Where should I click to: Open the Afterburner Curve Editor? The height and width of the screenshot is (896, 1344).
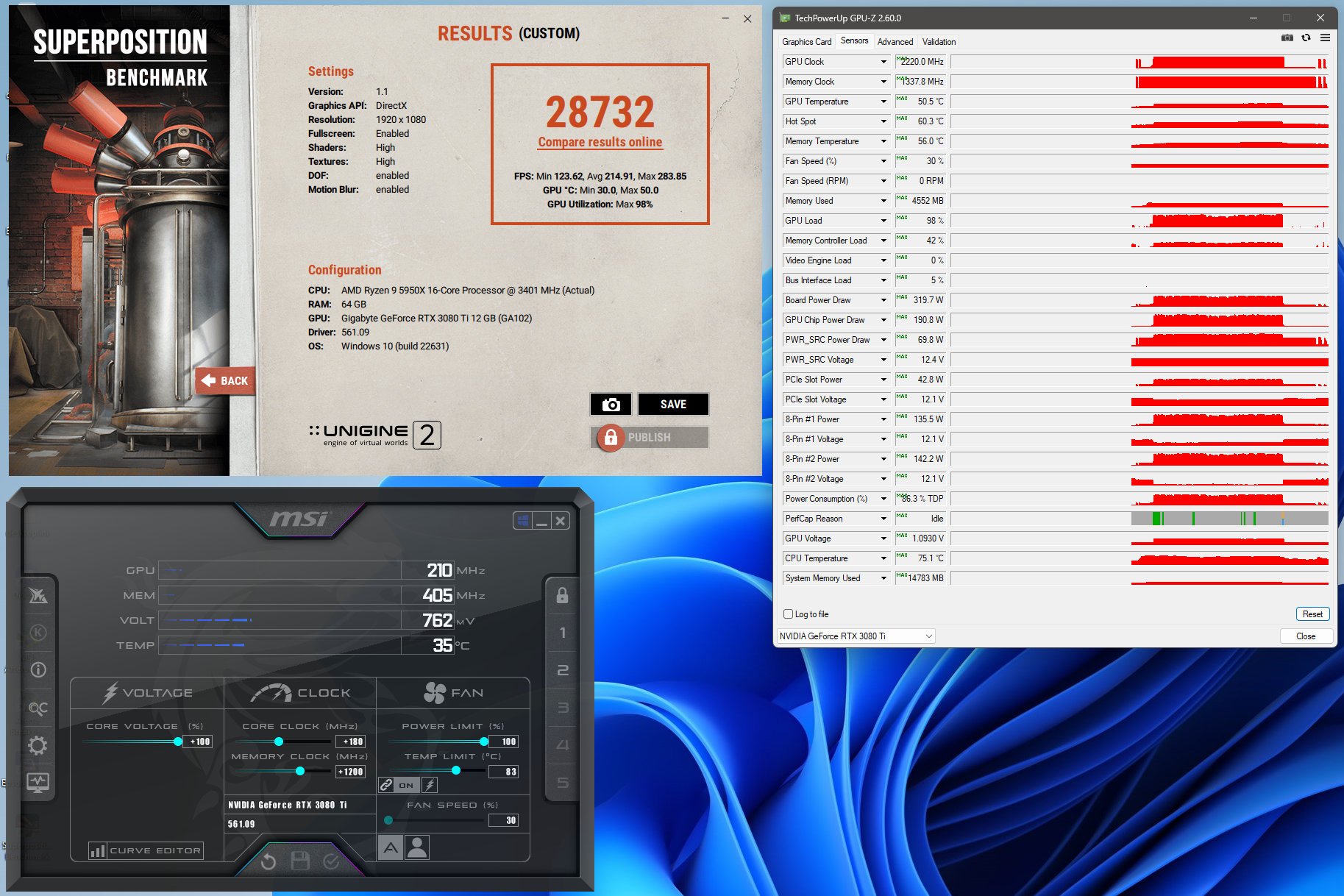tap(146, 851)
